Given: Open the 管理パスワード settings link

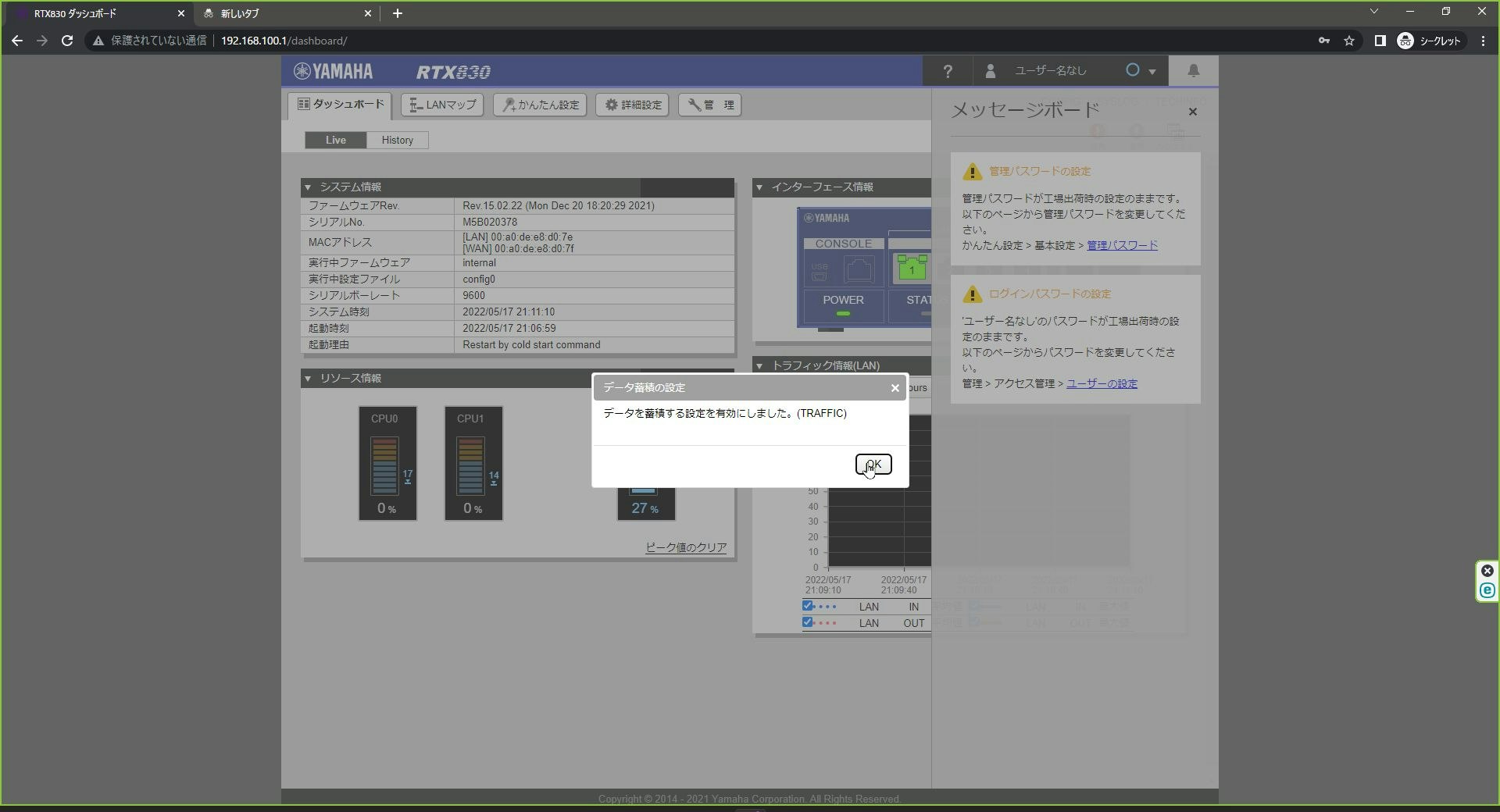Looking at the screenshot, I should [1122, 245].
